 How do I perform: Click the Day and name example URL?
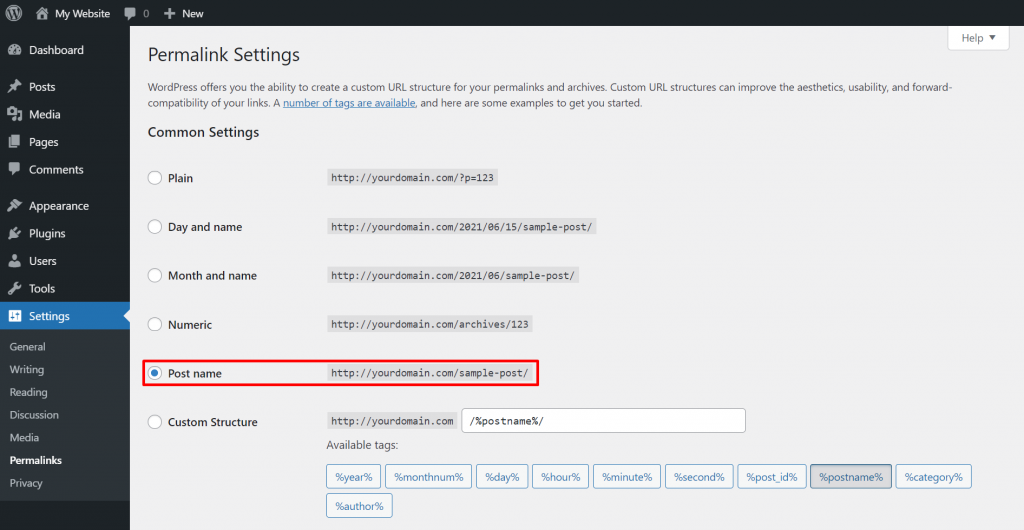[462, 226]
